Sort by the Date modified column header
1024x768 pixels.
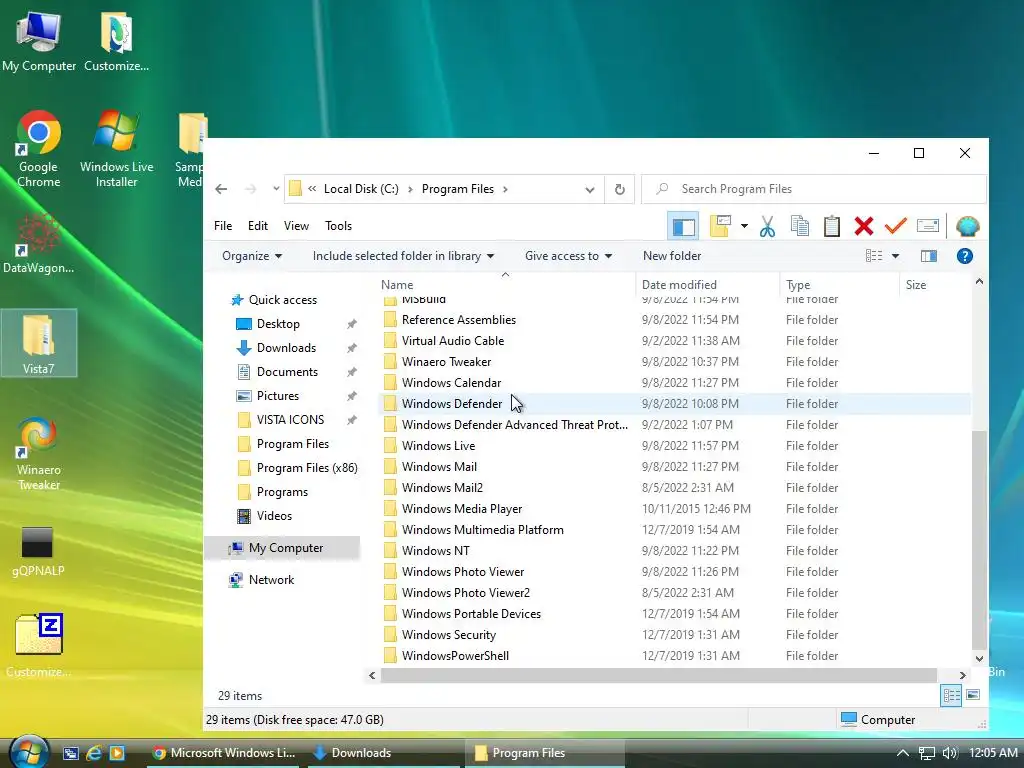click(707, 285)
